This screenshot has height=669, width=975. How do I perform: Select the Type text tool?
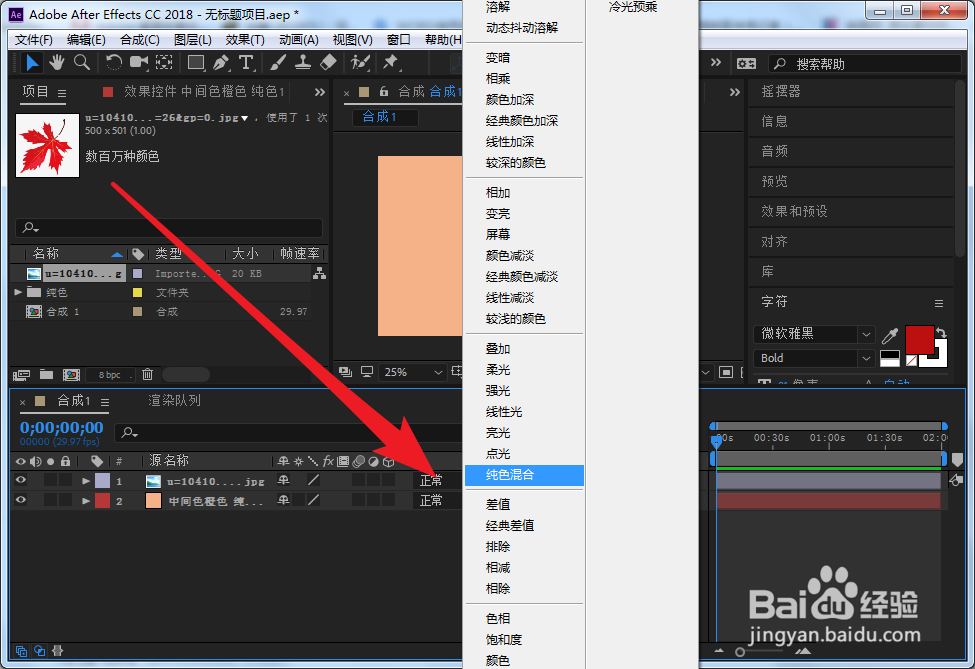(x=246, y=62)
